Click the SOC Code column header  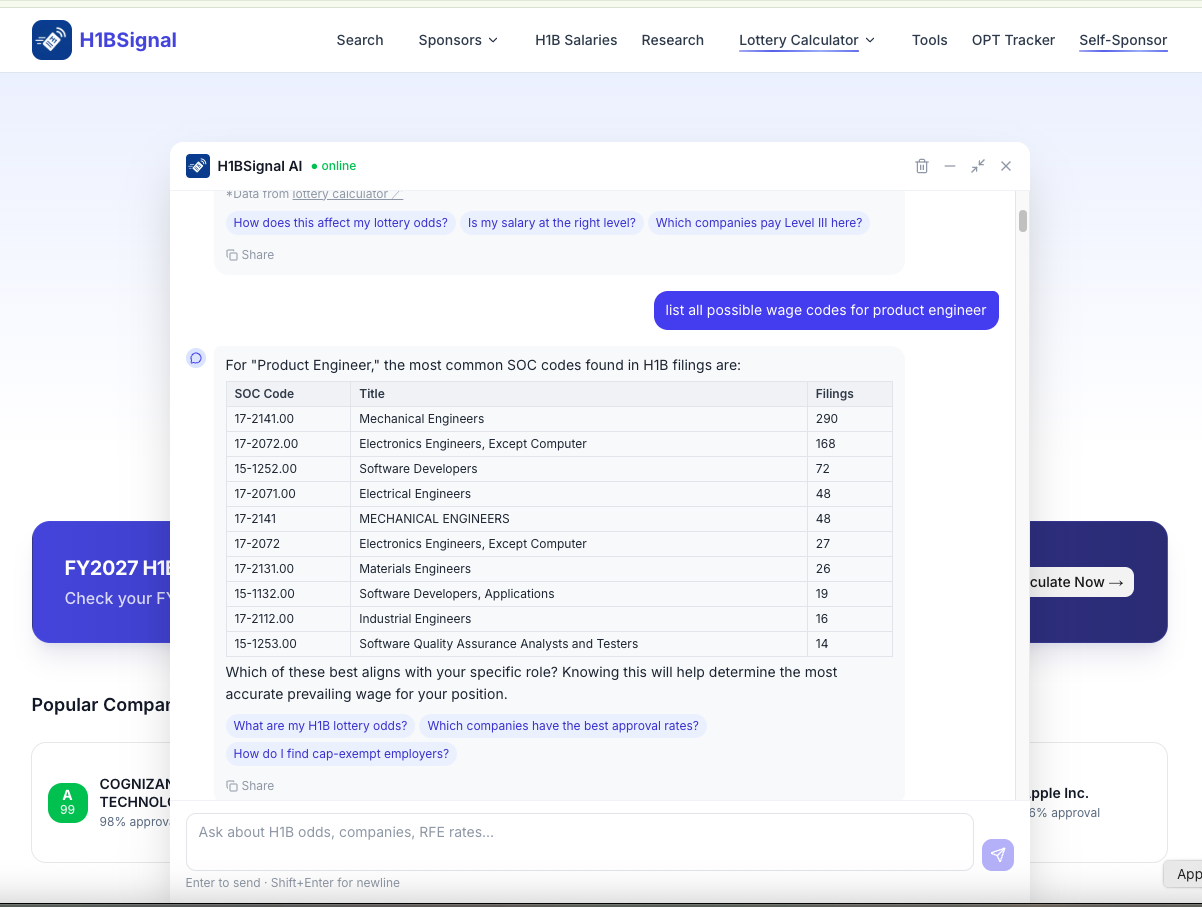(289, 394)
